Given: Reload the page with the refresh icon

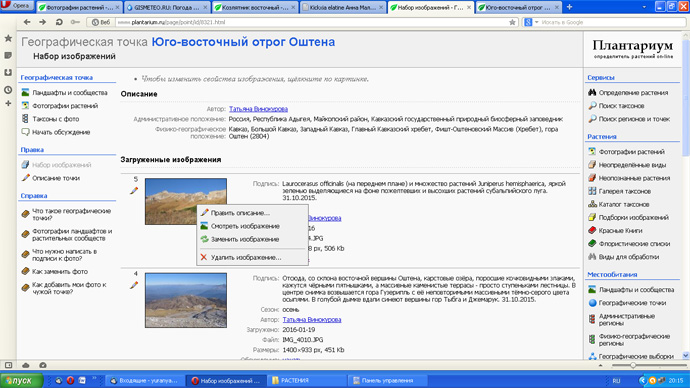Looking at the screenshot, I should click(59, 22).
